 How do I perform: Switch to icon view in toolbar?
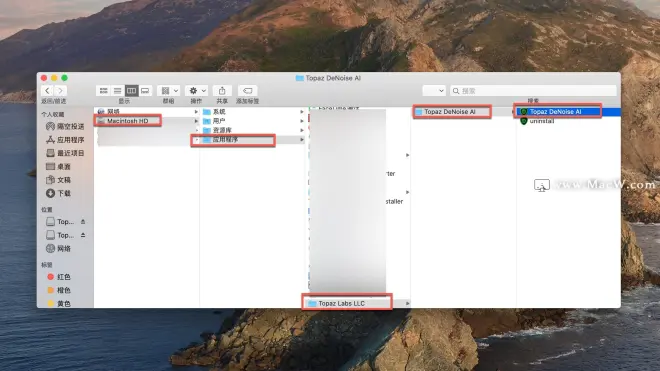(104, 91)
